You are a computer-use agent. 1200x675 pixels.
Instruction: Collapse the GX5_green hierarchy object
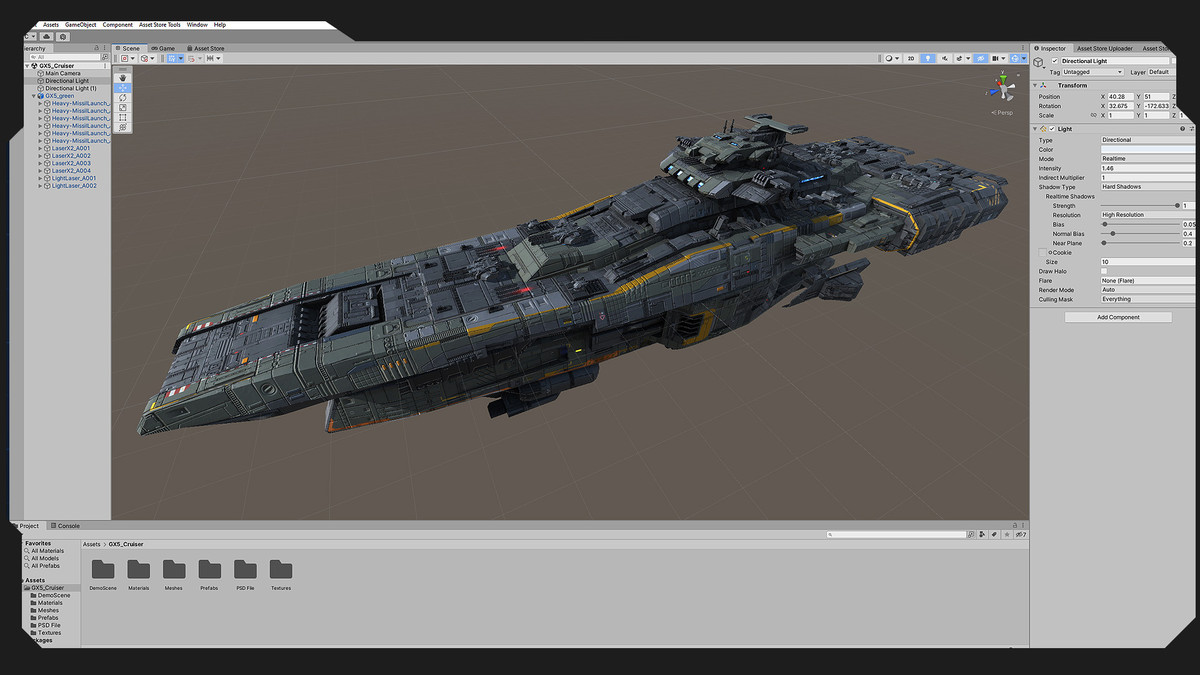tap(34, 96)
